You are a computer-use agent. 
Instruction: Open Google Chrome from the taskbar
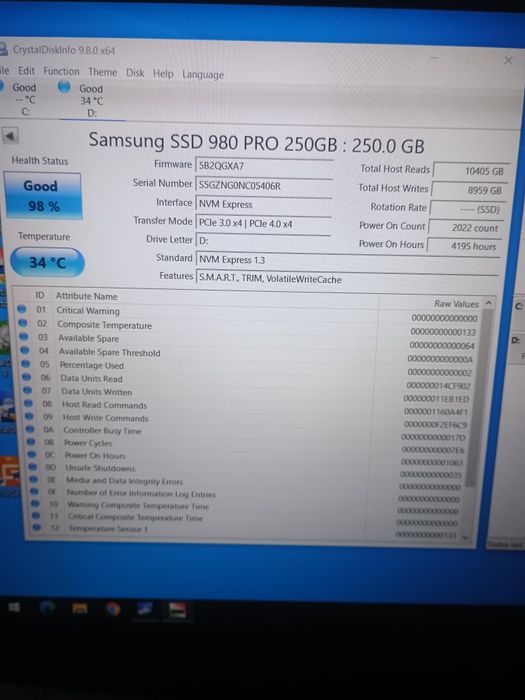coord(112,609)
